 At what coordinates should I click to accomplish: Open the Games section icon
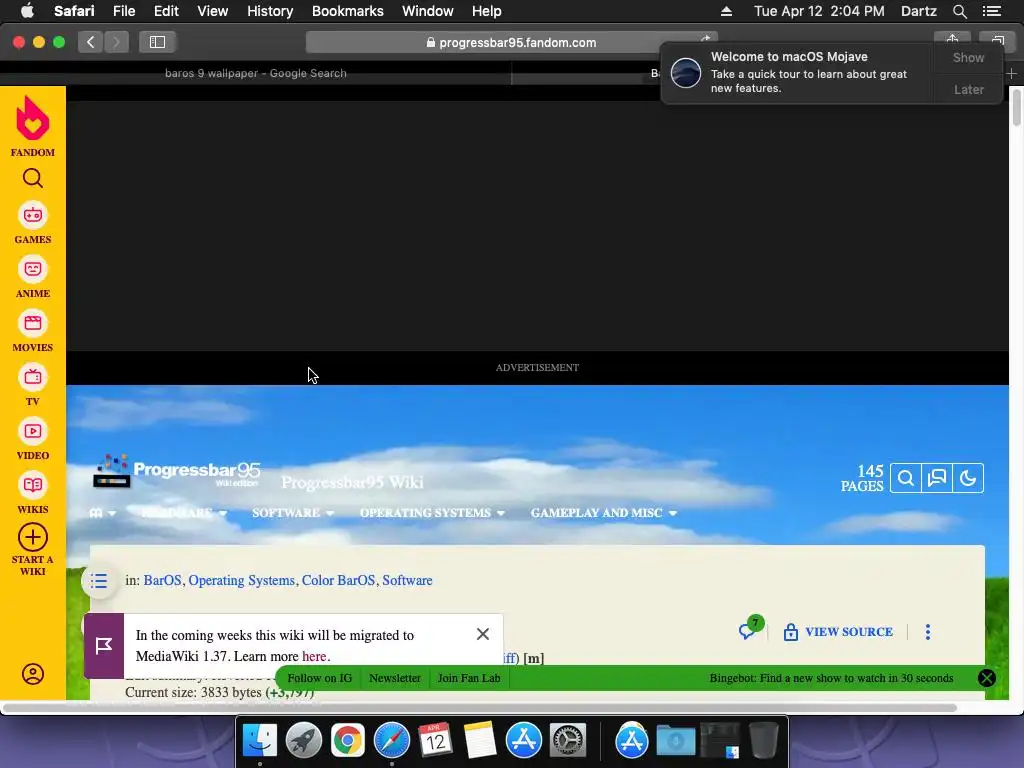[x=33, y=216]
